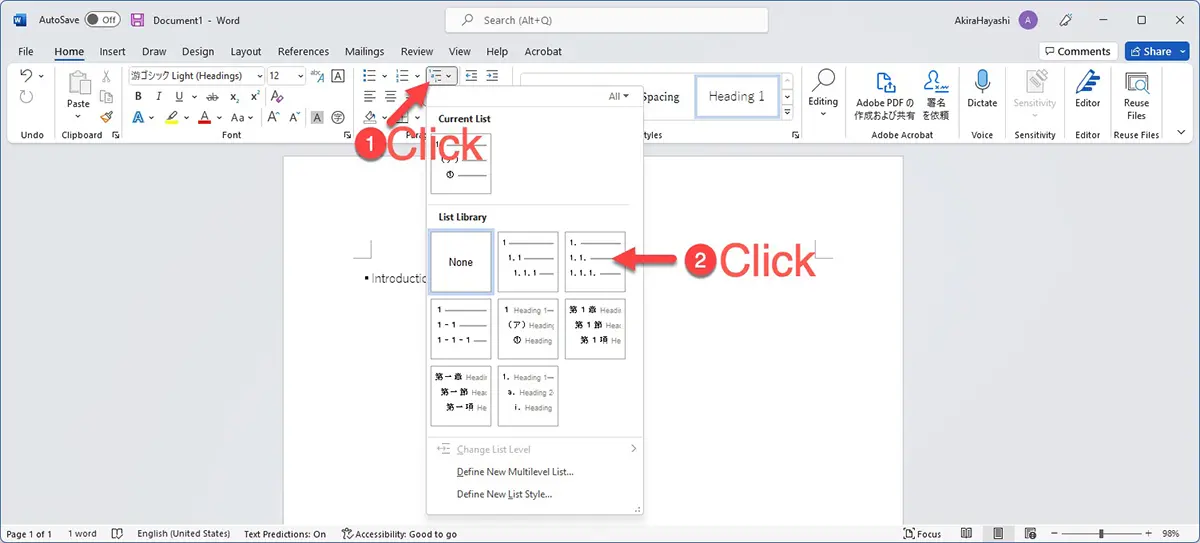Choose Define New Multilevel List
This screenshot has width=1200, height=543.
pos(515,472)
